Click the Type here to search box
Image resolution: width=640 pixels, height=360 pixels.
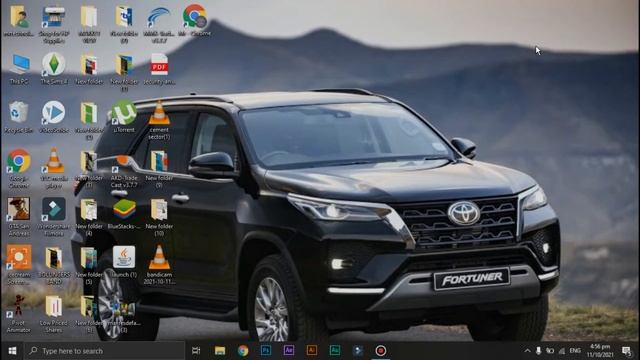pyautogui.click(x=104, y=351)
